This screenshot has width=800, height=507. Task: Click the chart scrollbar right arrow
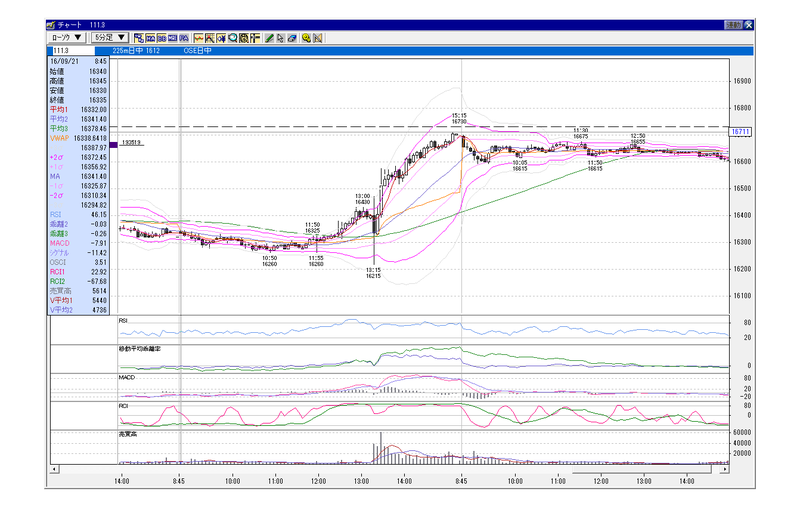point(724,469)
